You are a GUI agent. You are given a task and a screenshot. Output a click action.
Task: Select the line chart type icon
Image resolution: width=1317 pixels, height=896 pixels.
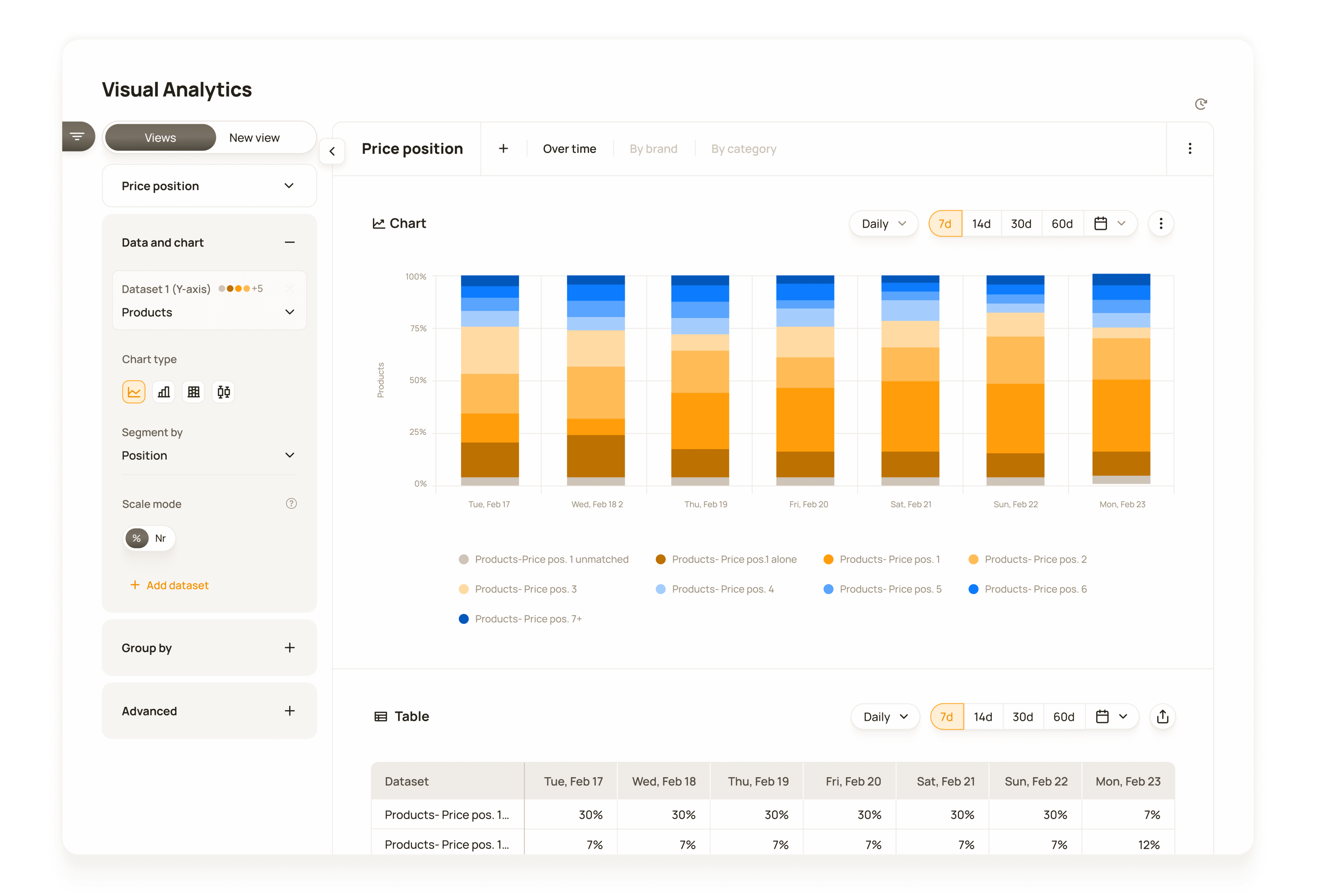[x=134, y=392]
